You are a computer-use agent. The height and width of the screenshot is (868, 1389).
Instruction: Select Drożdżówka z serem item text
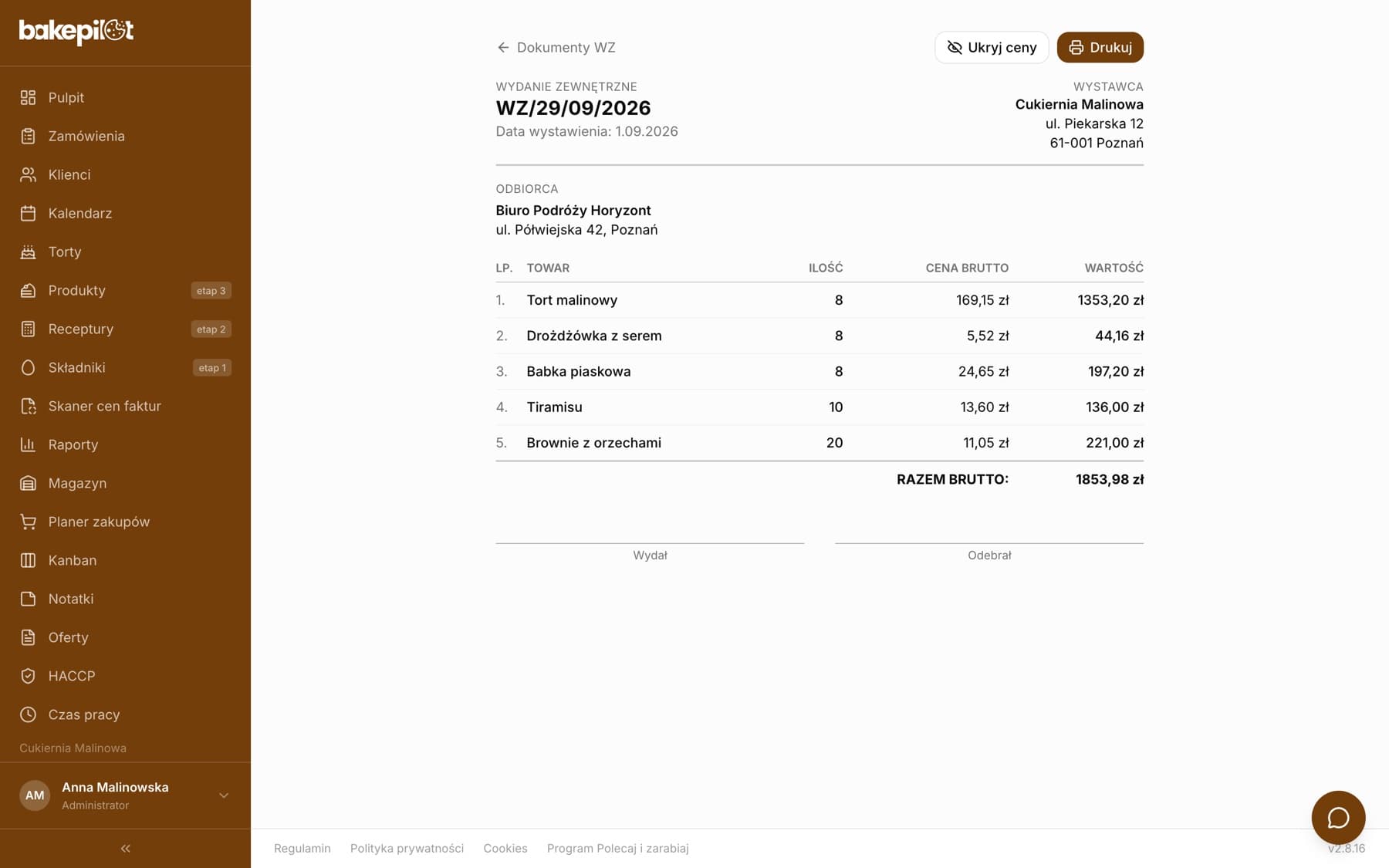click(594, 336)
